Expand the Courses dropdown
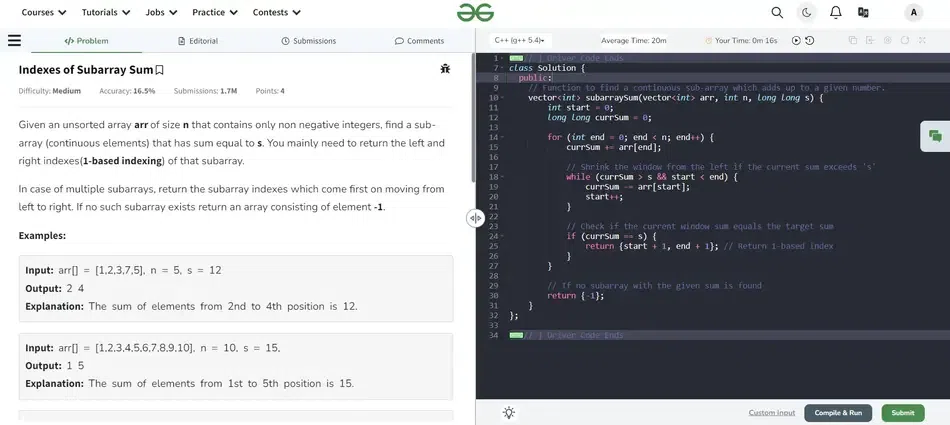Viewport: 950px width, 425px height. coord(44,12)
